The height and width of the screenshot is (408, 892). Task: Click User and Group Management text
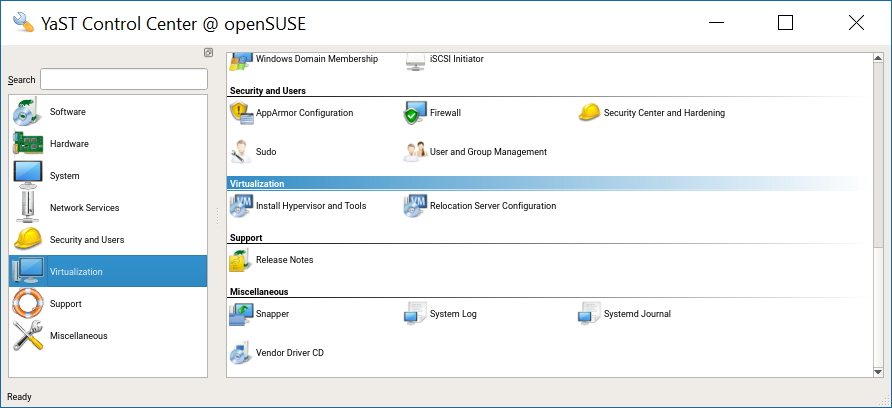pos(489,152)
